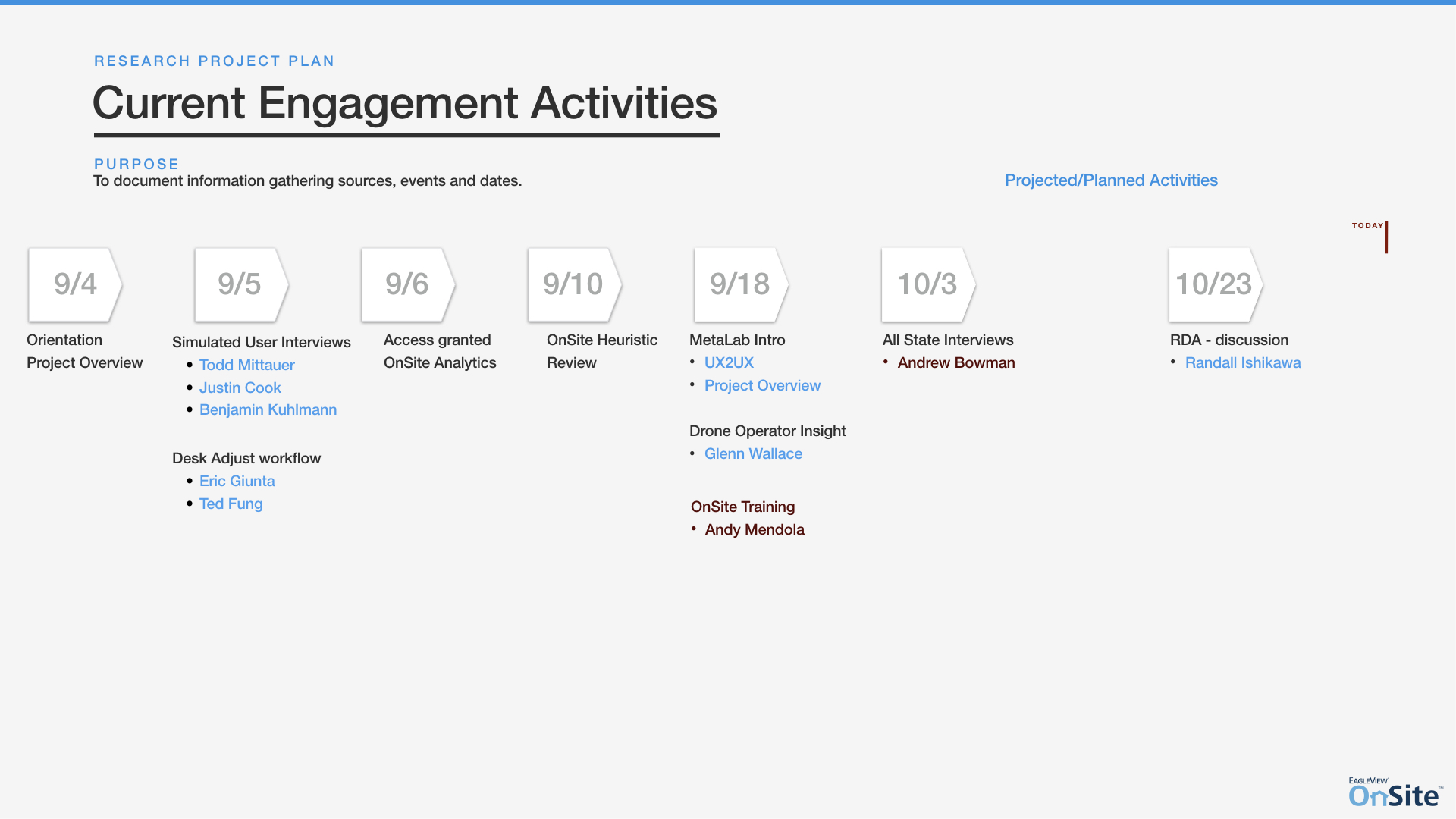This screenshot has width=1456, height=819.
Task: Open the Benjamin Kuhlmann link
Action: [x=268, y=409]
